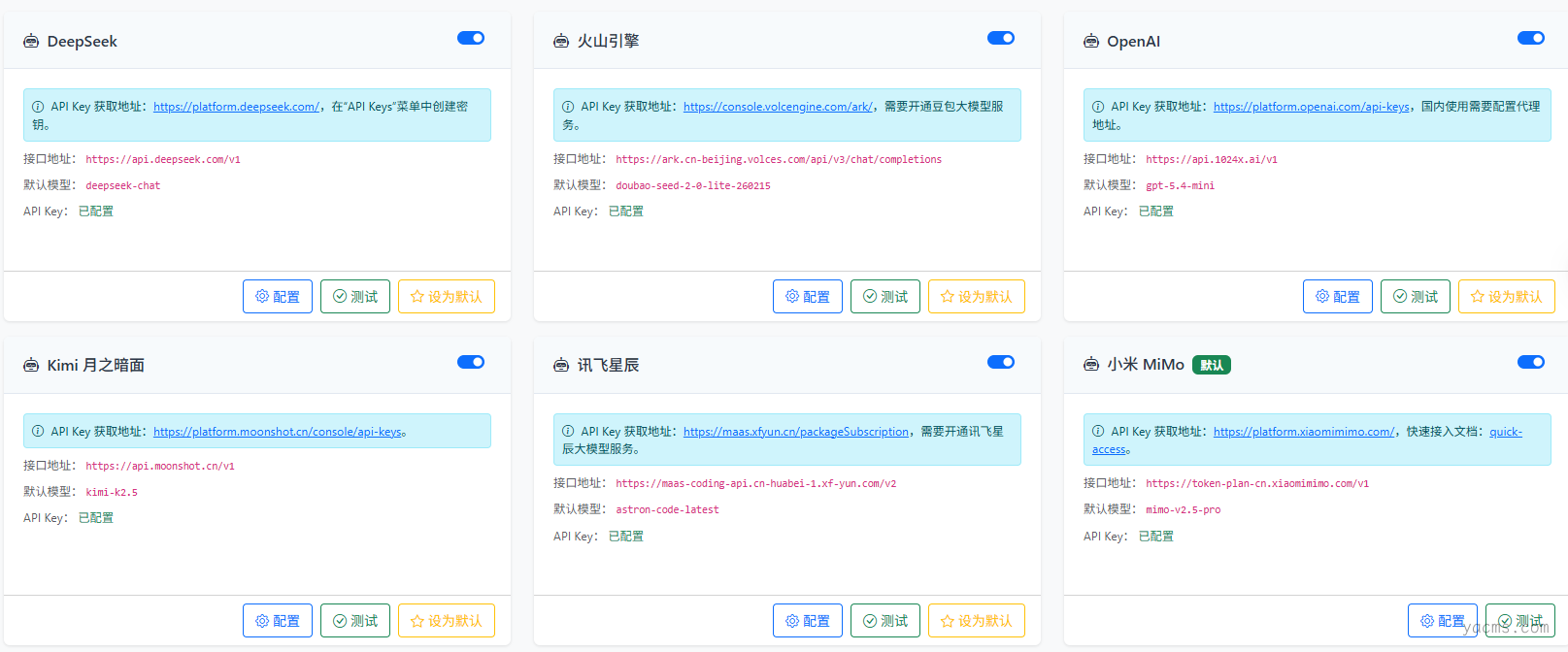Select the token-plan-cn.xiaomimimo.com endpoint text
Viewport: 1568px width, 652px height.
[x=1257, y=483]
